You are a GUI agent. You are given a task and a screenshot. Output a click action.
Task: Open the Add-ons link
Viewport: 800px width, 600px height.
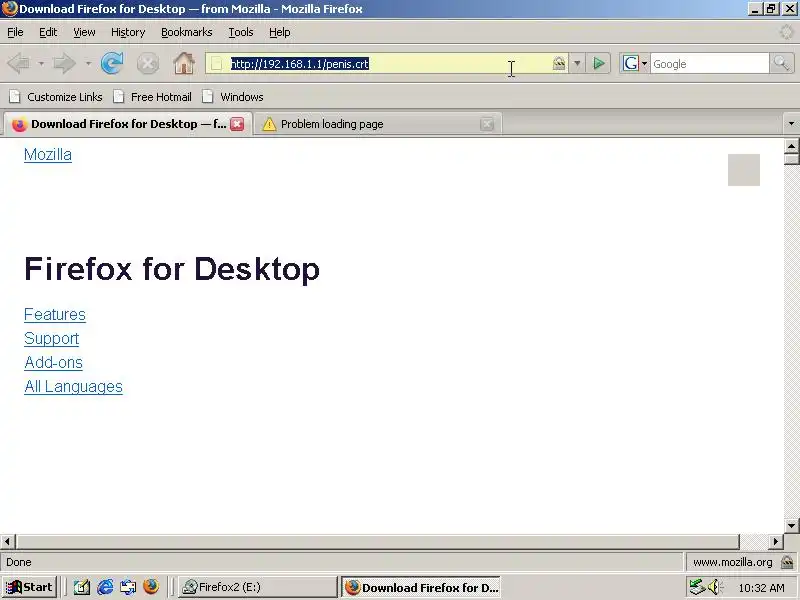pos(53,362)
